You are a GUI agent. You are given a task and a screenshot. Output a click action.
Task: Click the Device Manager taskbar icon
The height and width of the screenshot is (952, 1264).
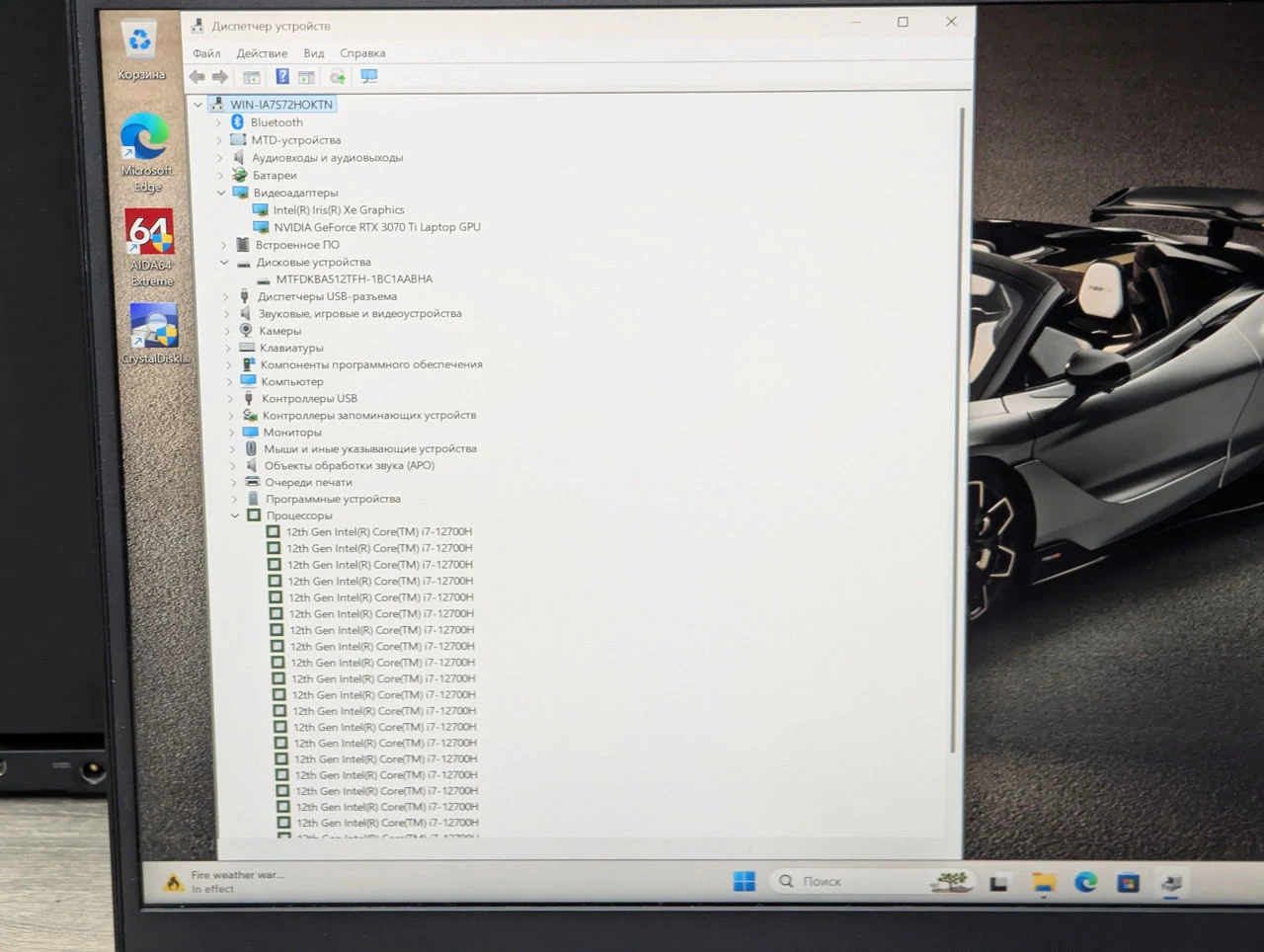pos(1172,883)
